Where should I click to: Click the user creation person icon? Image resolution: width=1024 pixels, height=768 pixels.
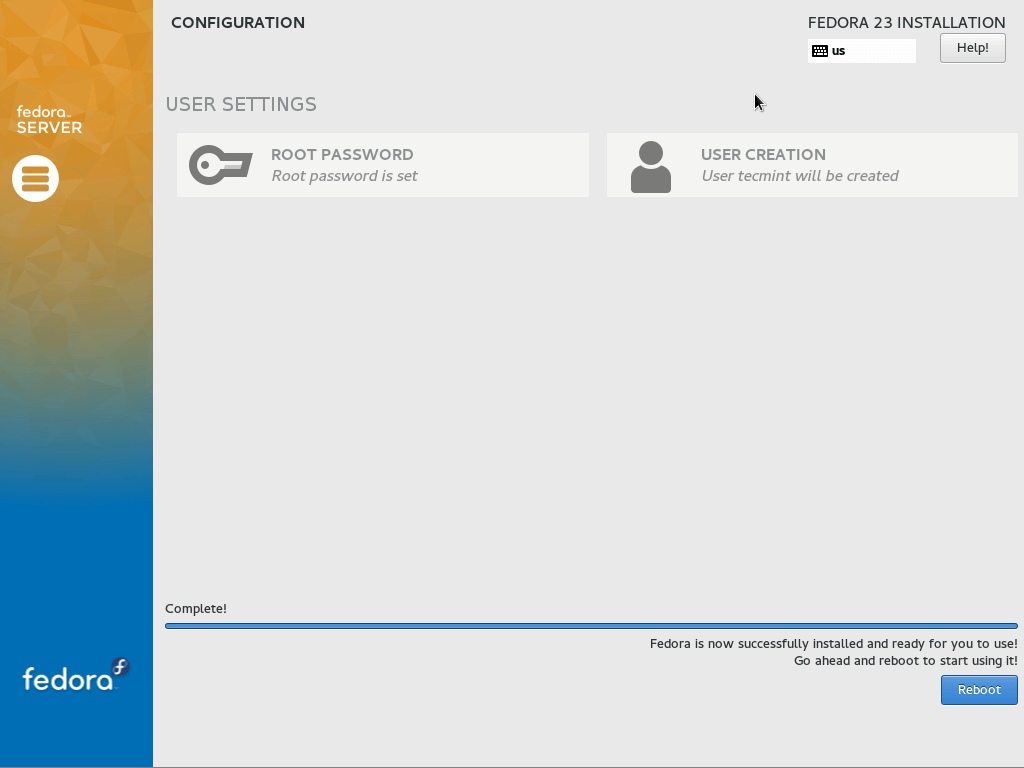[650, 166]
